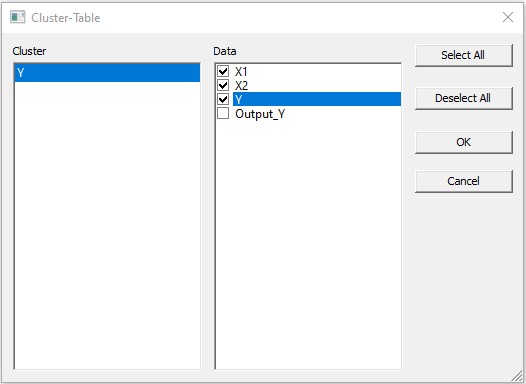Enable the Output_Y checkbox

pos(223,113)
